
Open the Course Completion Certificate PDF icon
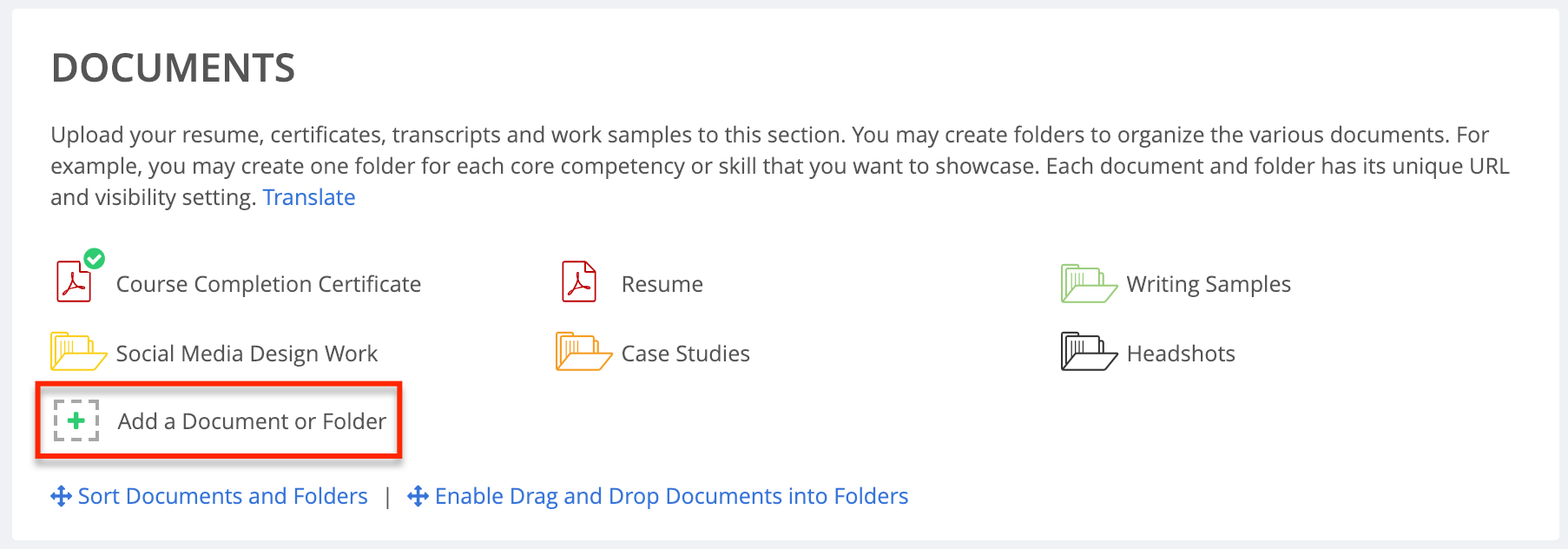[x=75, y=281]
